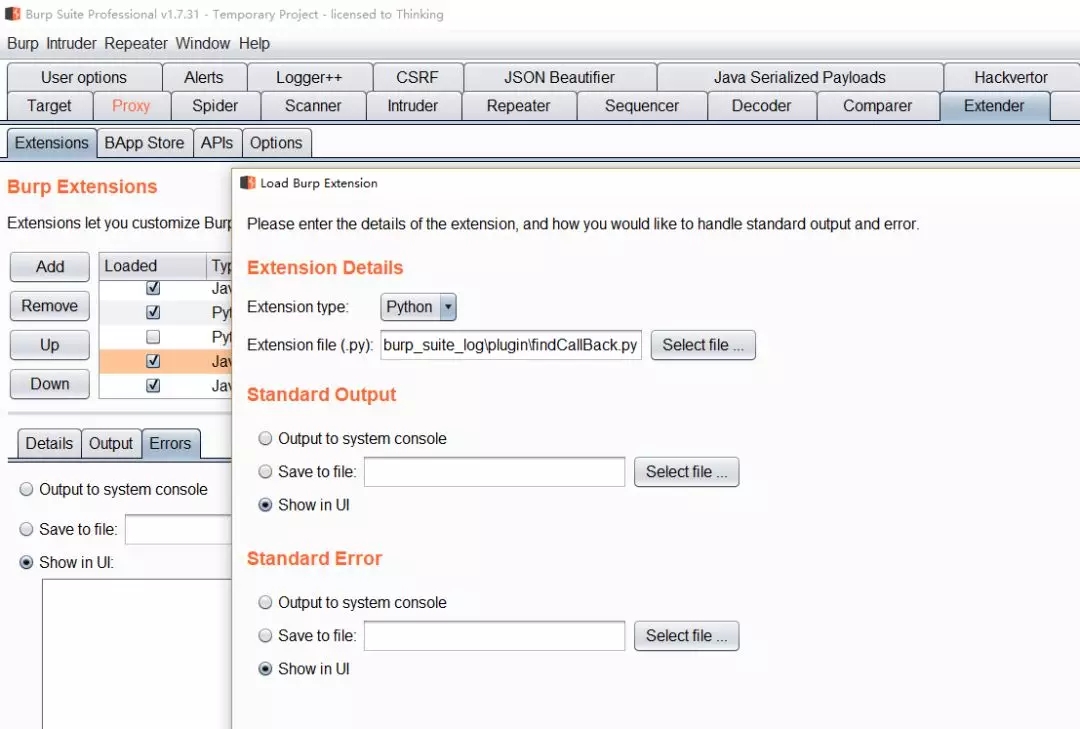Screen dimensions: 1080x729
Task: Open the BApp Store sub-tab
Action: [x=145, y=143]
